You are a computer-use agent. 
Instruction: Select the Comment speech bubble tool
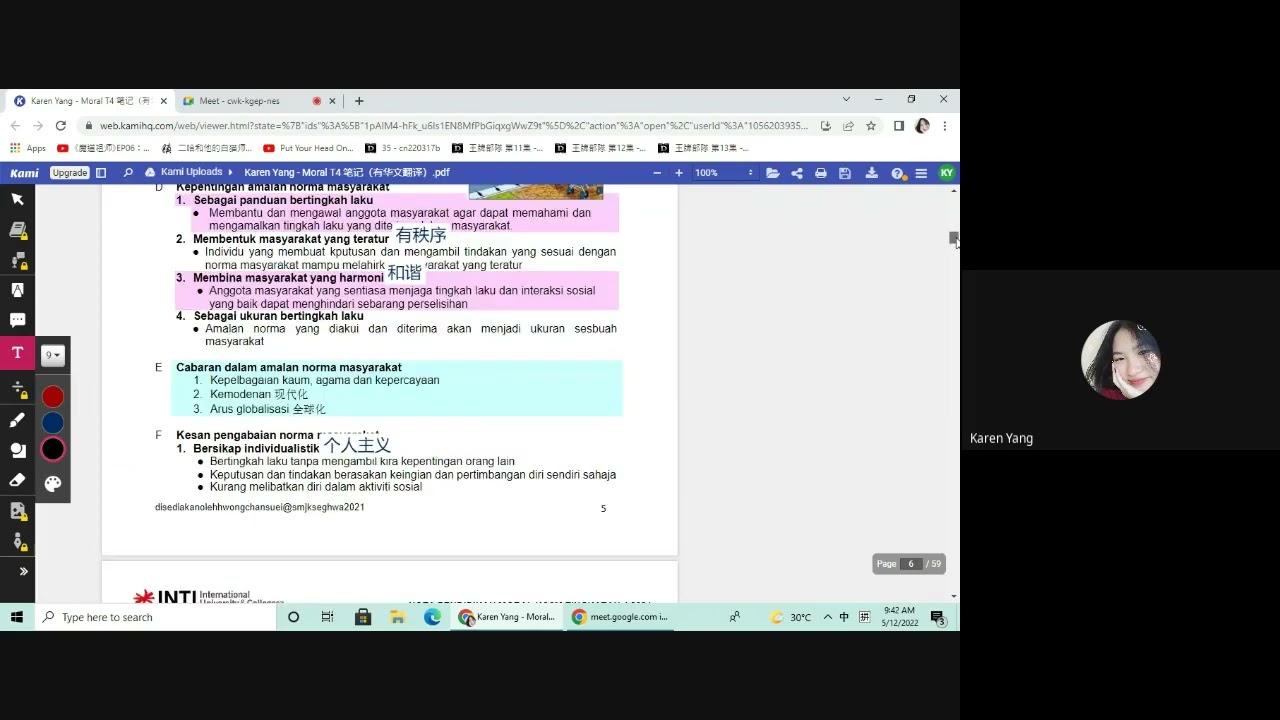(x=17, y=320)
